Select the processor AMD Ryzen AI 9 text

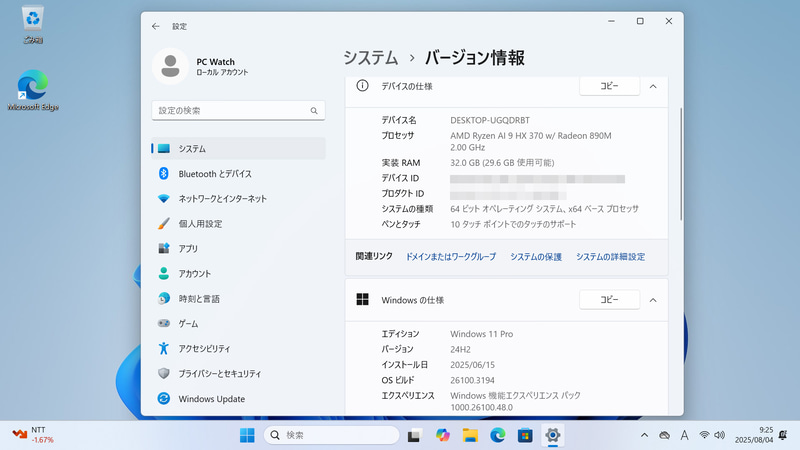pos(531,141)
